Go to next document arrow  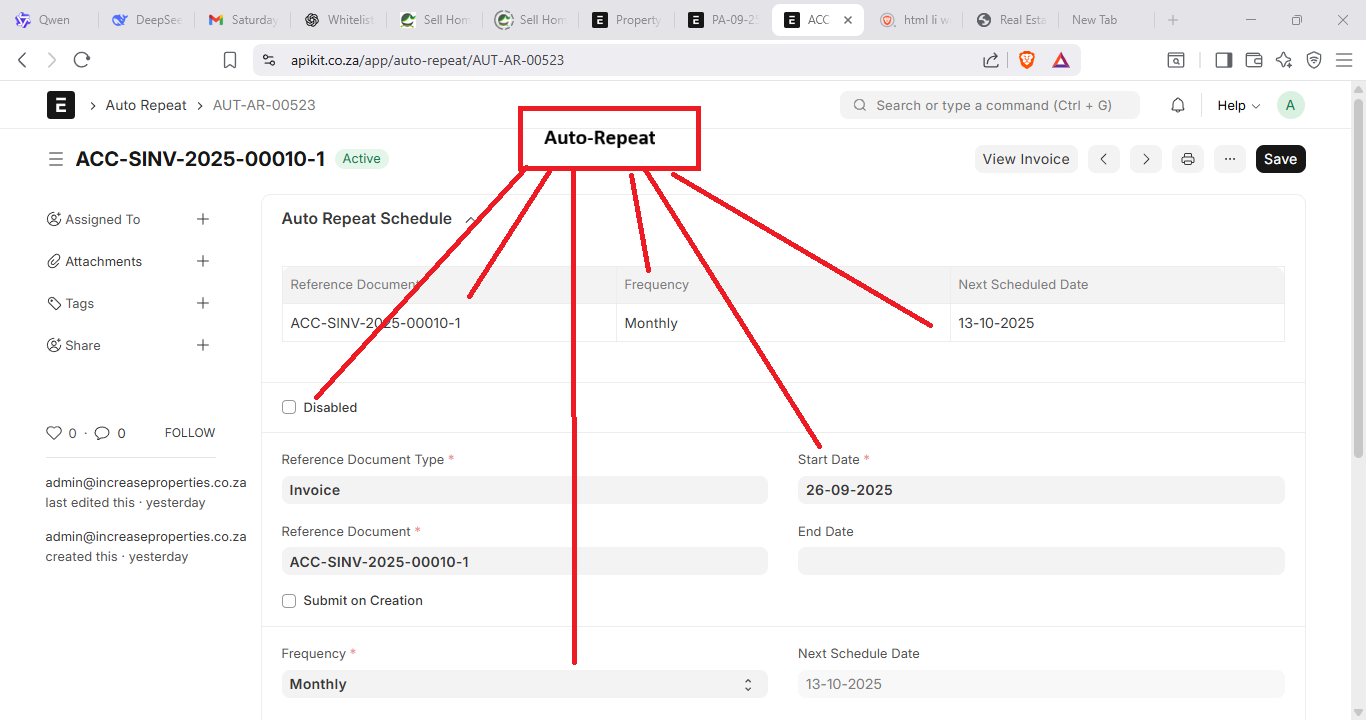(x=1145, y=159)
